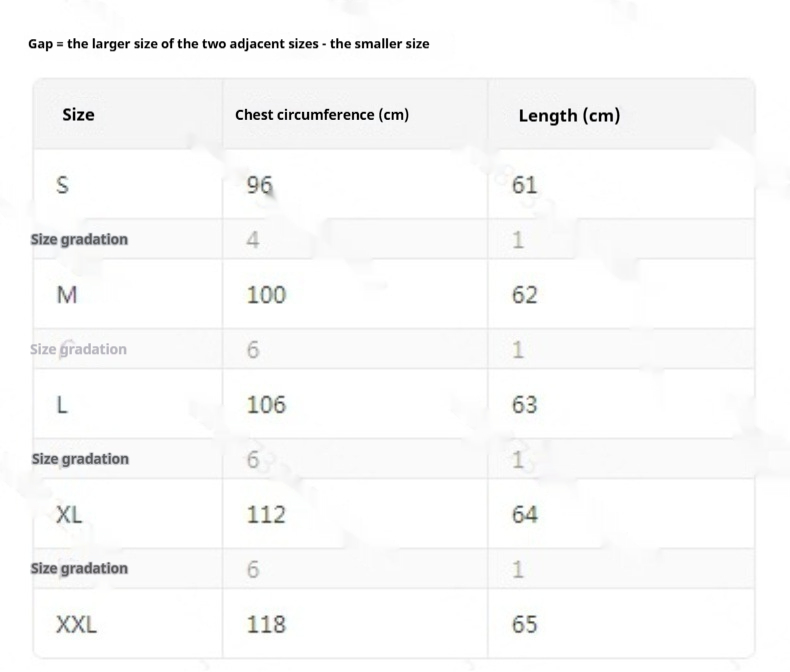Viewport: 790px width, 672px height.
Task: Click chest value 112
Action: [x=266, y=515]
